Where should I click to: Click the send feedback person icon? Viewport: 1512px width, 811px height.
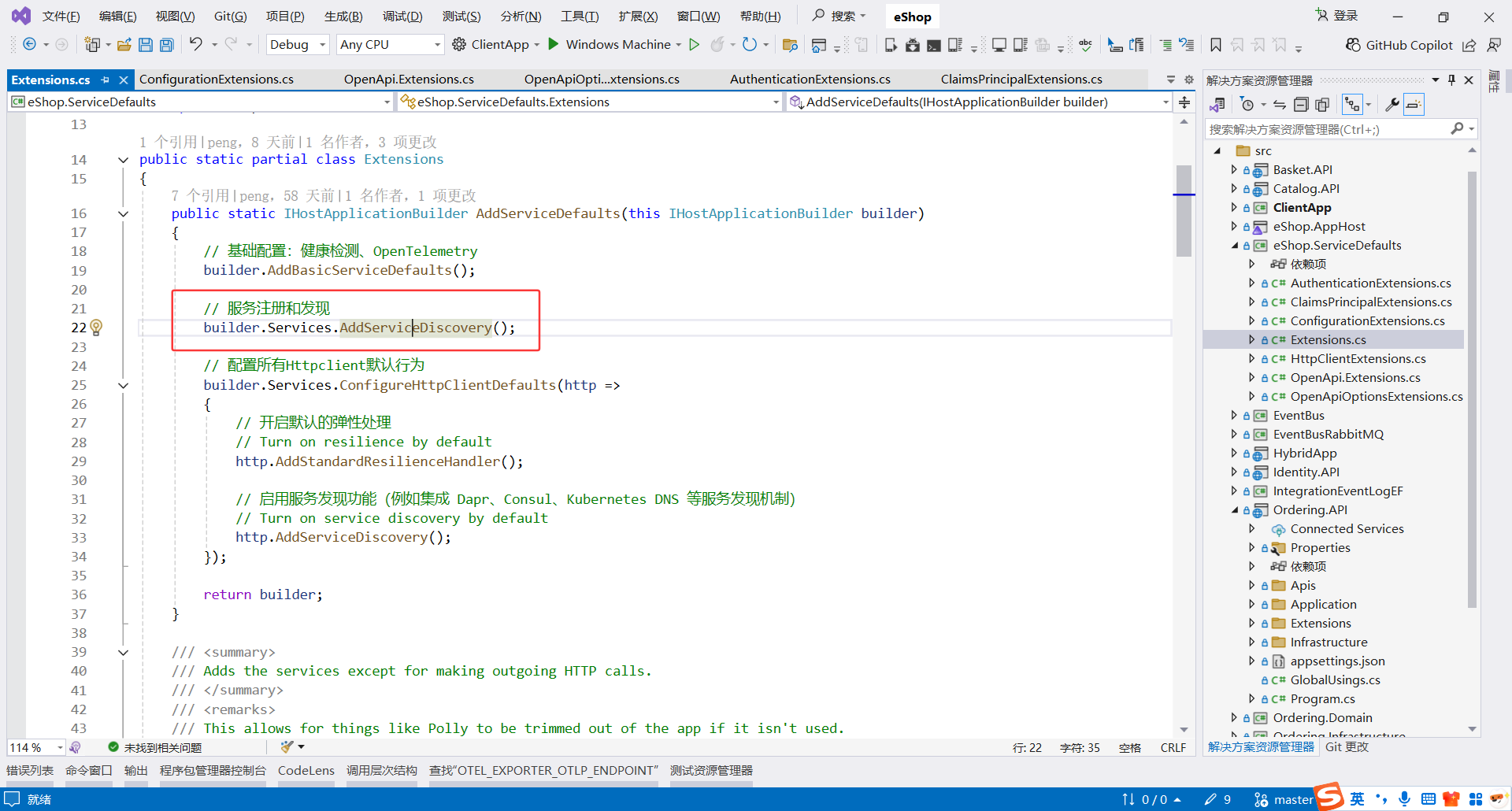[x=1494, y=45]
